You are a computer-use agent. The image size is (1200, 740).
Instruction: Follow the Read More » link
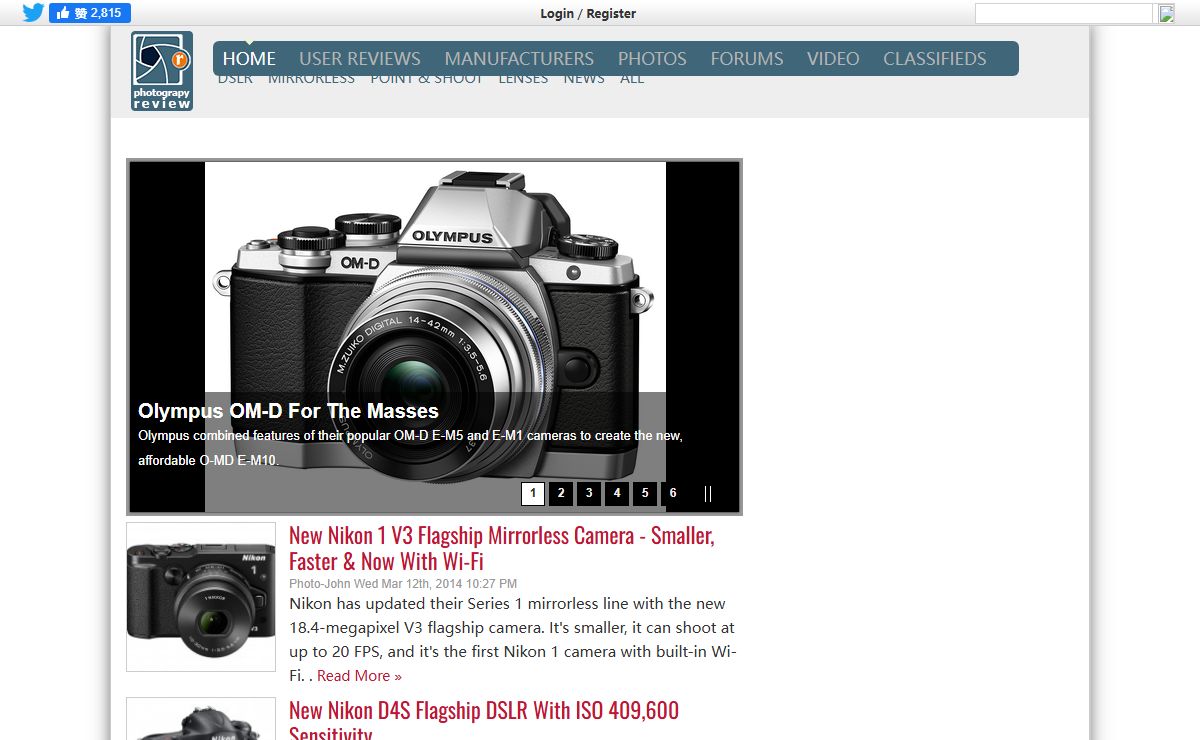359,676
